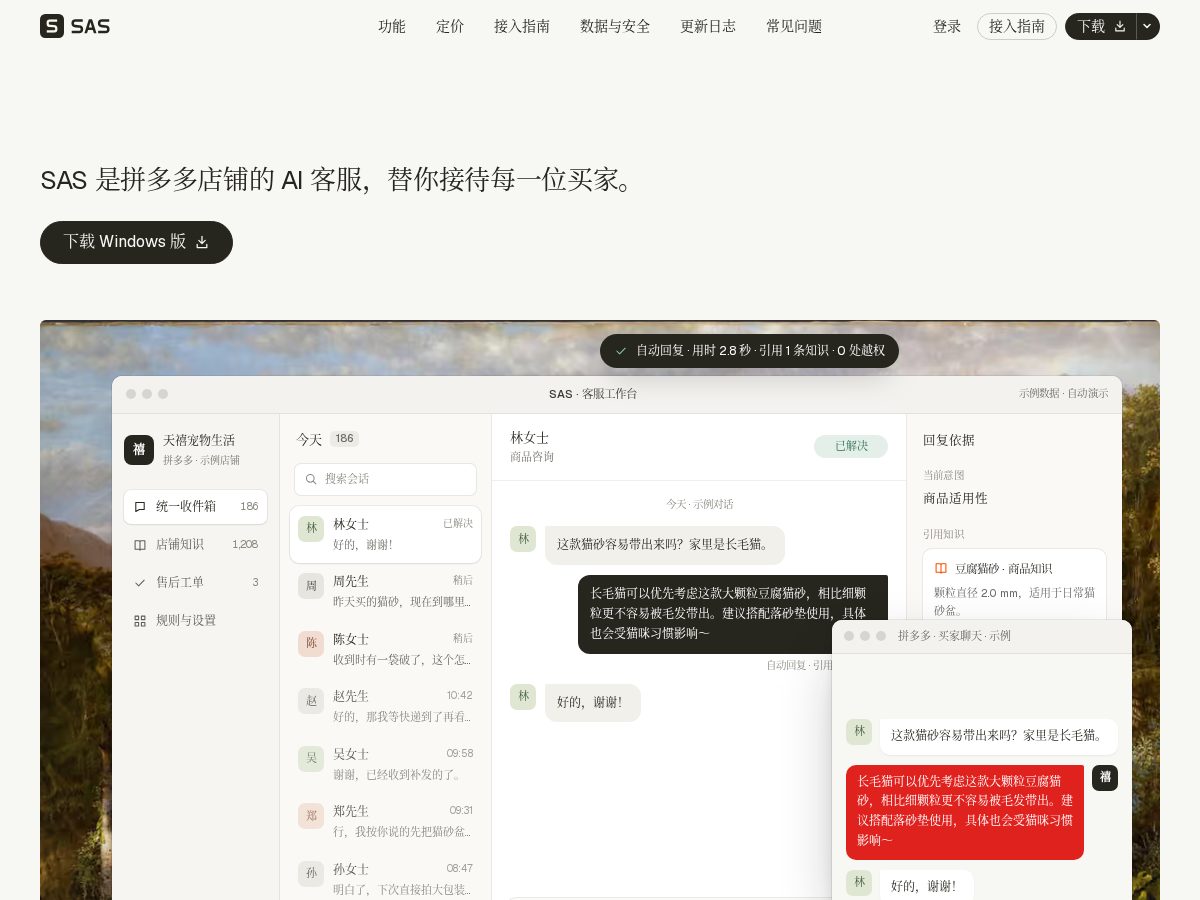Click the 豆腐猫砂 · 商品知识 card
This screenshot has height=900, width=1200.
click(1014, 586)
